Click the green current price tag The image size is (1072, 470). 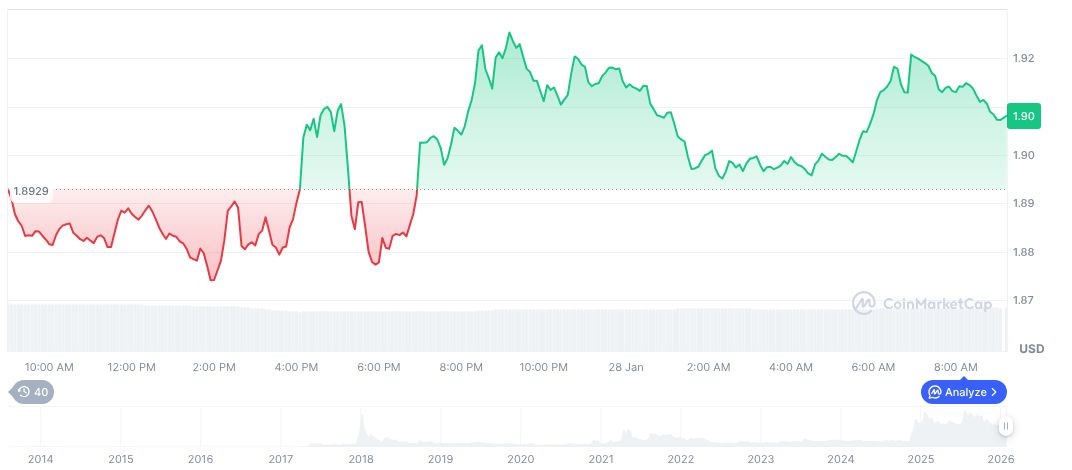tap(1024, 117)
